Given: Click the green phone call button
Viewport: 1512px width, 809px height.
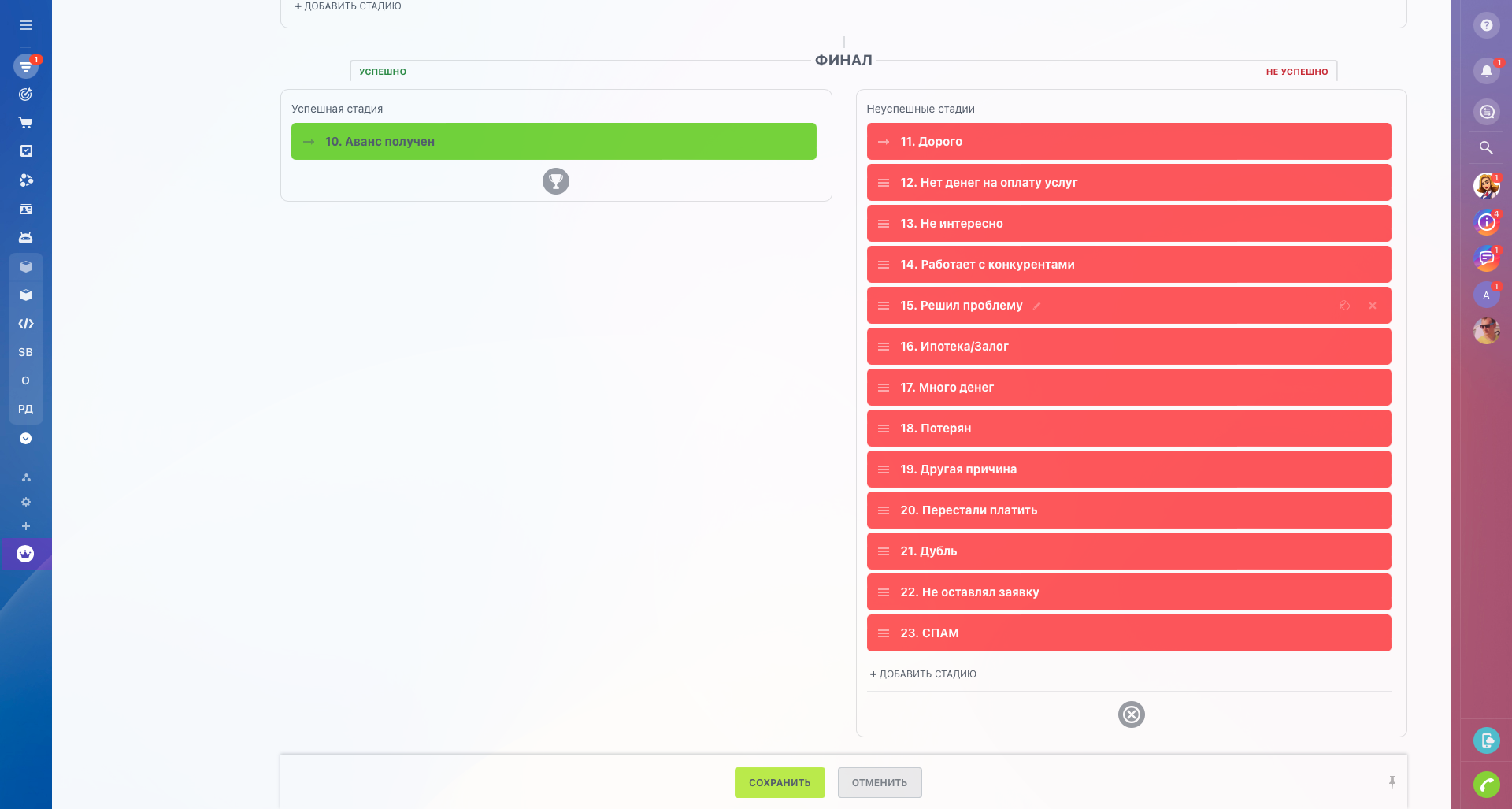Looking at the screenshot, I should pyautogui.click(x=1487, y=785).
